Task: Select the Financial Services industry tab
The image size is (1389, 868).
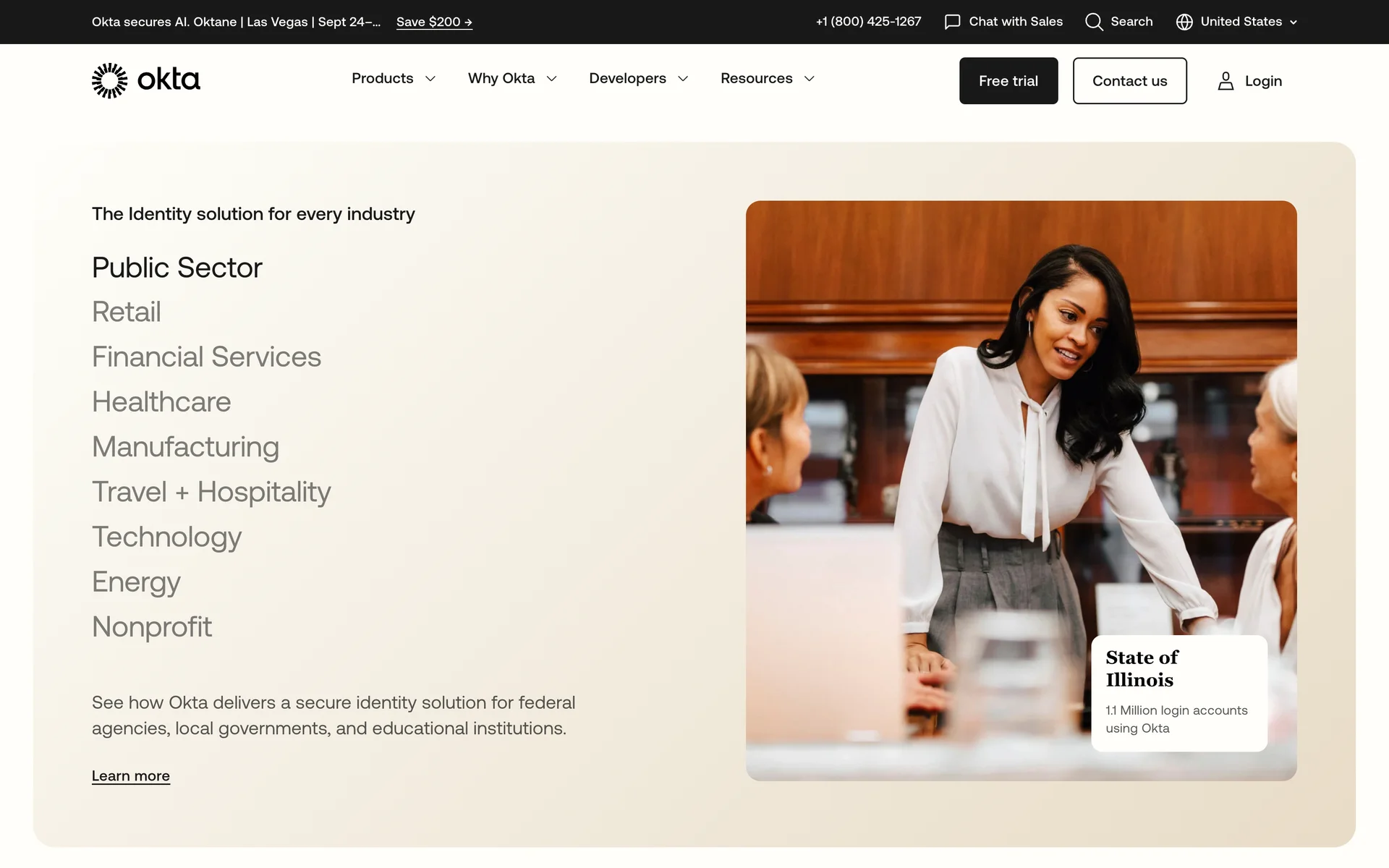Action: [x=206, y=357]
